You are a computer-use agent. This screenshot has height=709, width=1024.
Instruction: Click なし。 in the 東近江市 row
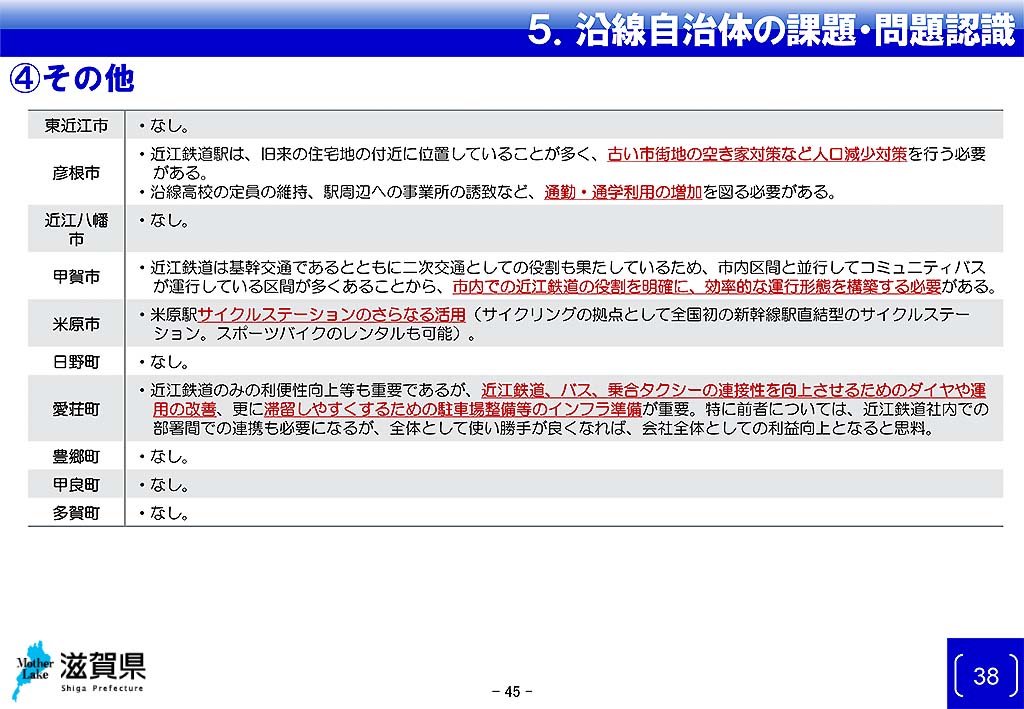169,125
